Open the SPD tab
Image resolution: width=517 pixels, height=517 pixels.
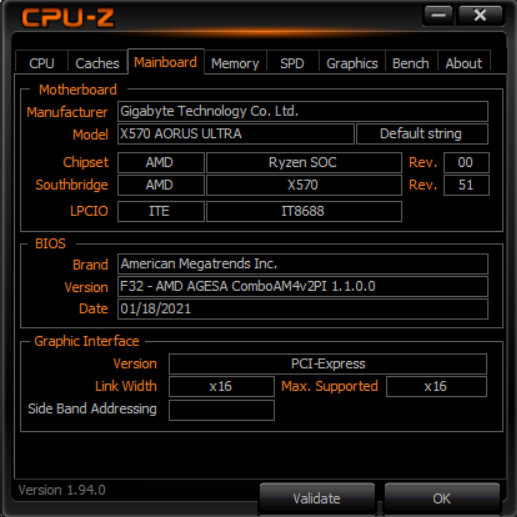292,63
